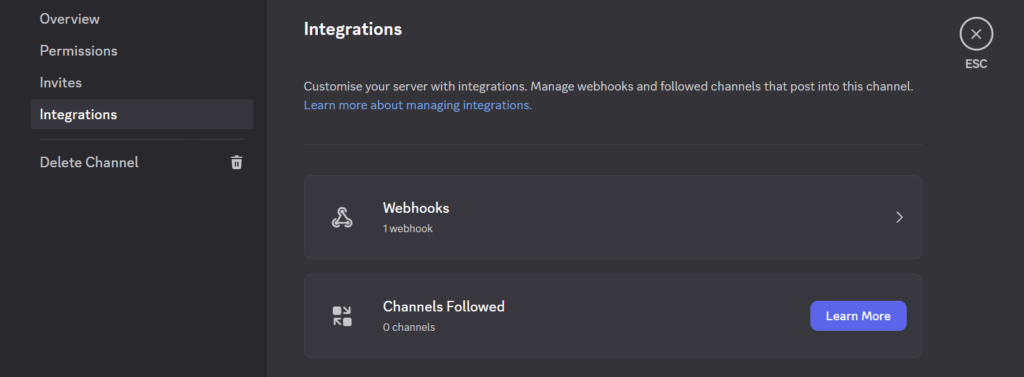
Task: Click the trash can icon beside Delete Channel
Action: pos(236,162)
